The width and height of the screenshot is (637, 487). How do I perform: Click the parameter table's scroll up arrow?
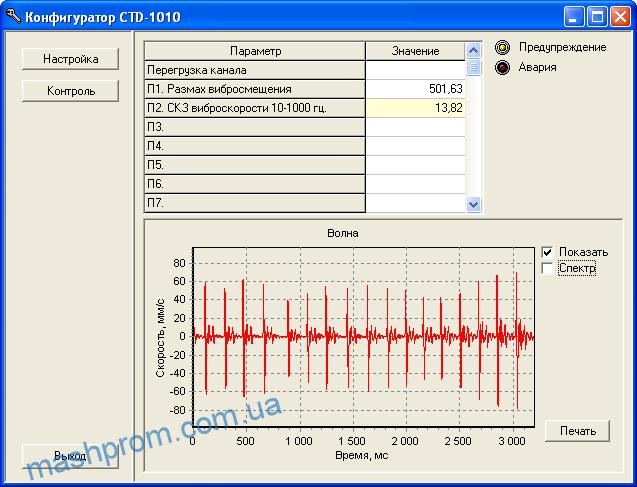474,50
